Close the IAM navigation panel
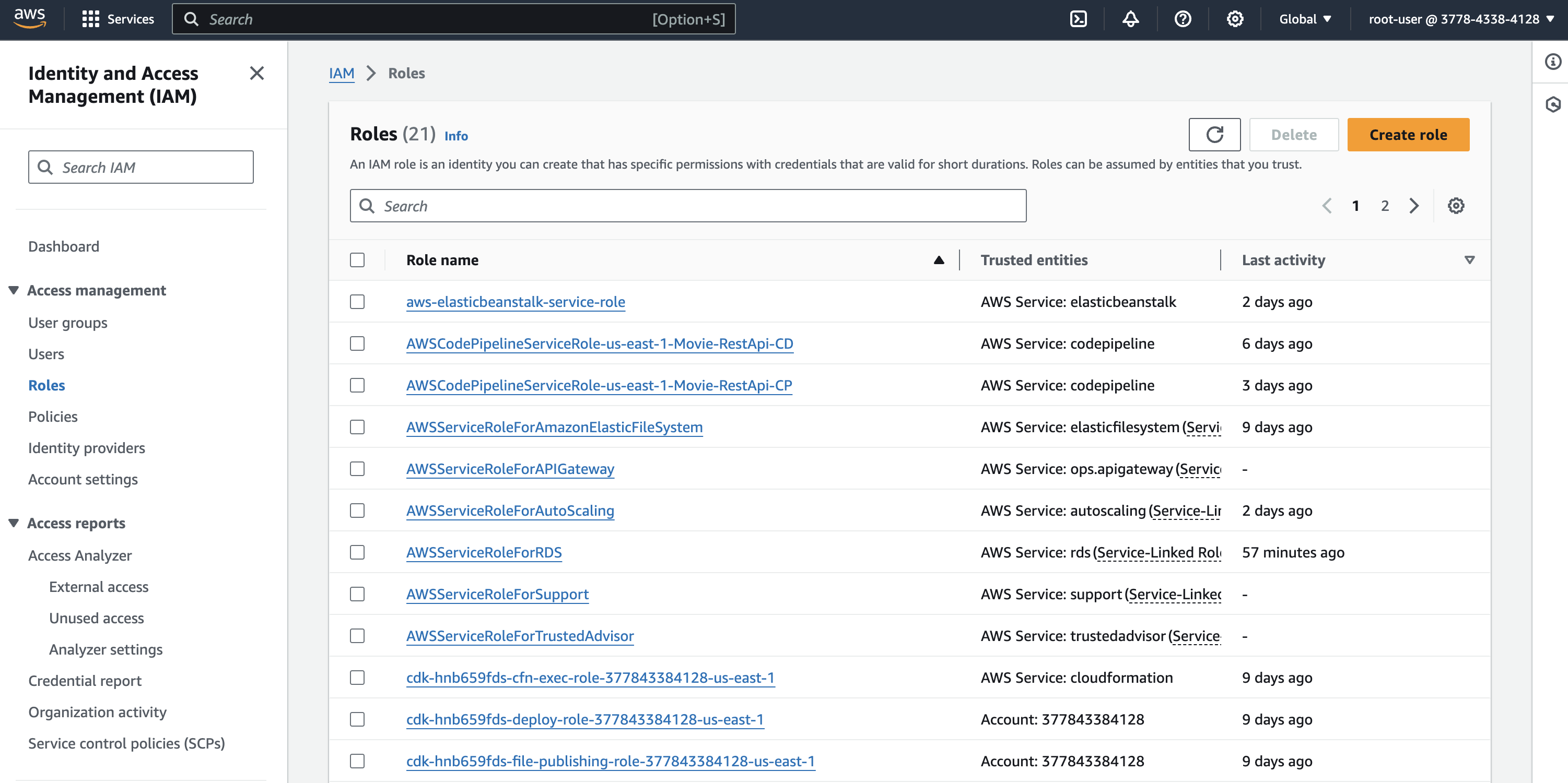 click(x=256, y=73)
